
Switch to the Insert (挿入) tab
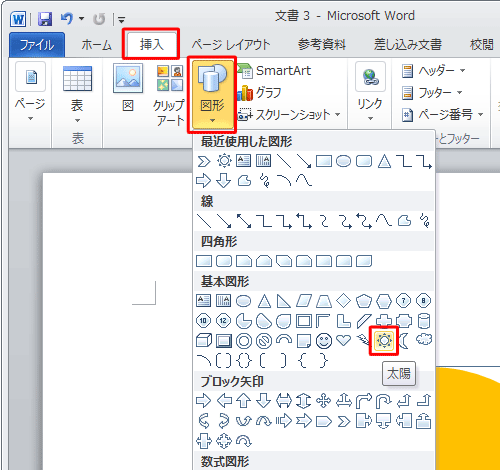tap(152, 44)
